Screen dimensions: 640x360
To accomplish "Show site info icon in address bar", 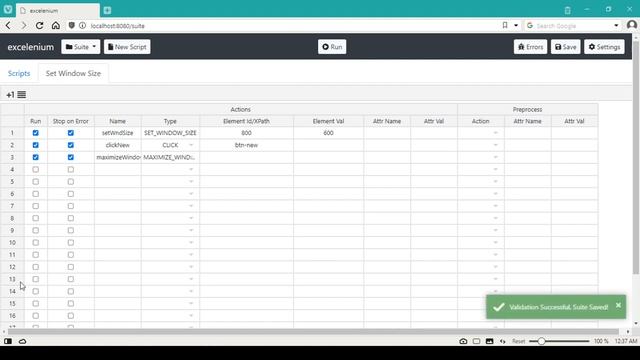I will click(x=82, y=25).
